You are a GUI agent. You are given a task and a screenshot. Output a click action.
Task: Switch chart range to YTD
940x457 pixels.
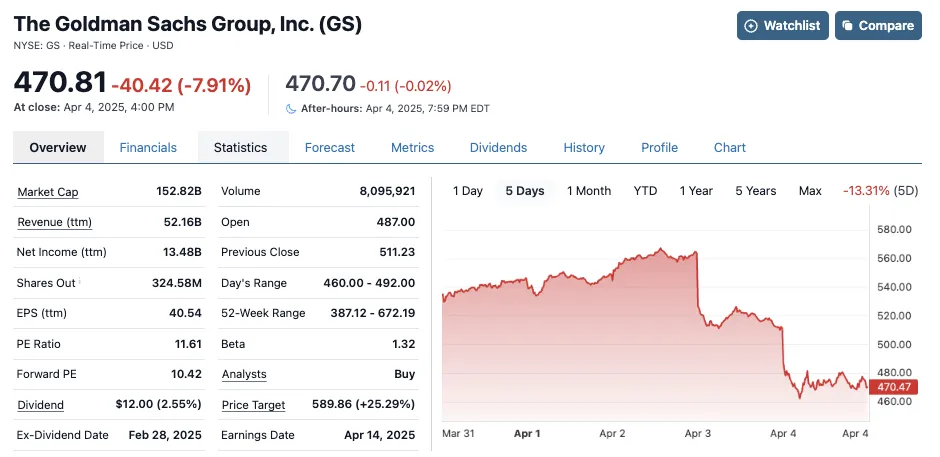(x=645, y=190)
